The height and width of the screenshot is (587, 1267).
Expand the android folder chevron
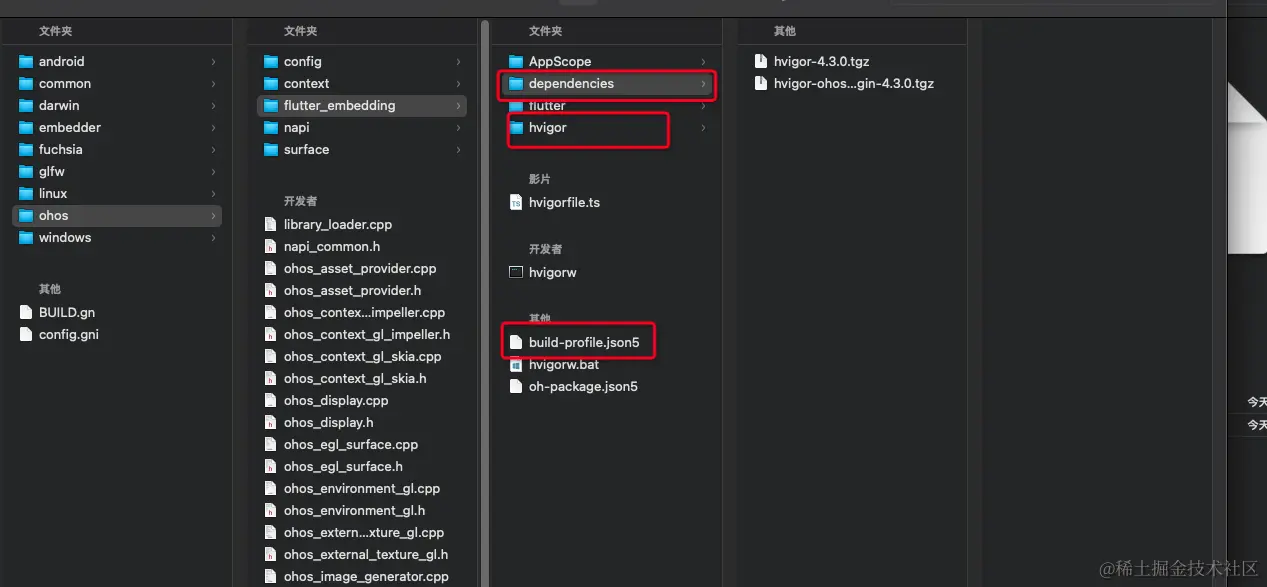coord(213,61)
